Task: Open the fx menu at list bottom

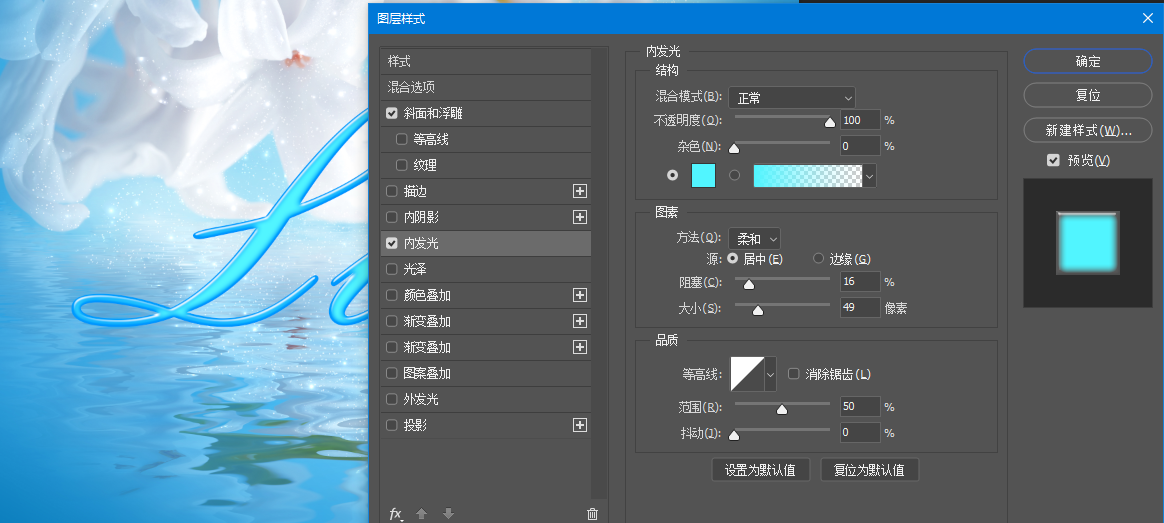Action: click(x=396, y=514)
